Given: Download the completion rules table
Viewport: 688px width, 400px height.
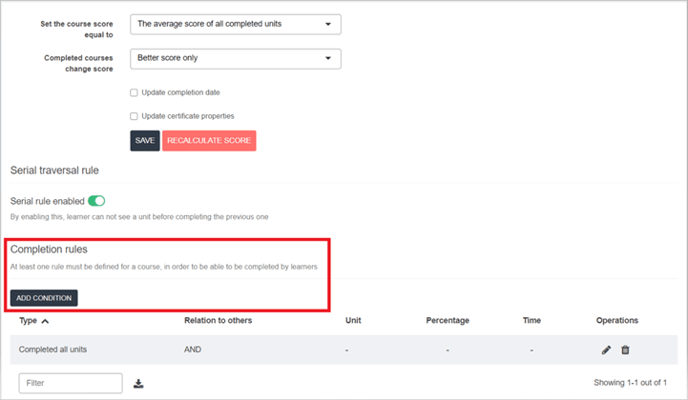Looking at the screenshot, I should click(x=139, y=384).
